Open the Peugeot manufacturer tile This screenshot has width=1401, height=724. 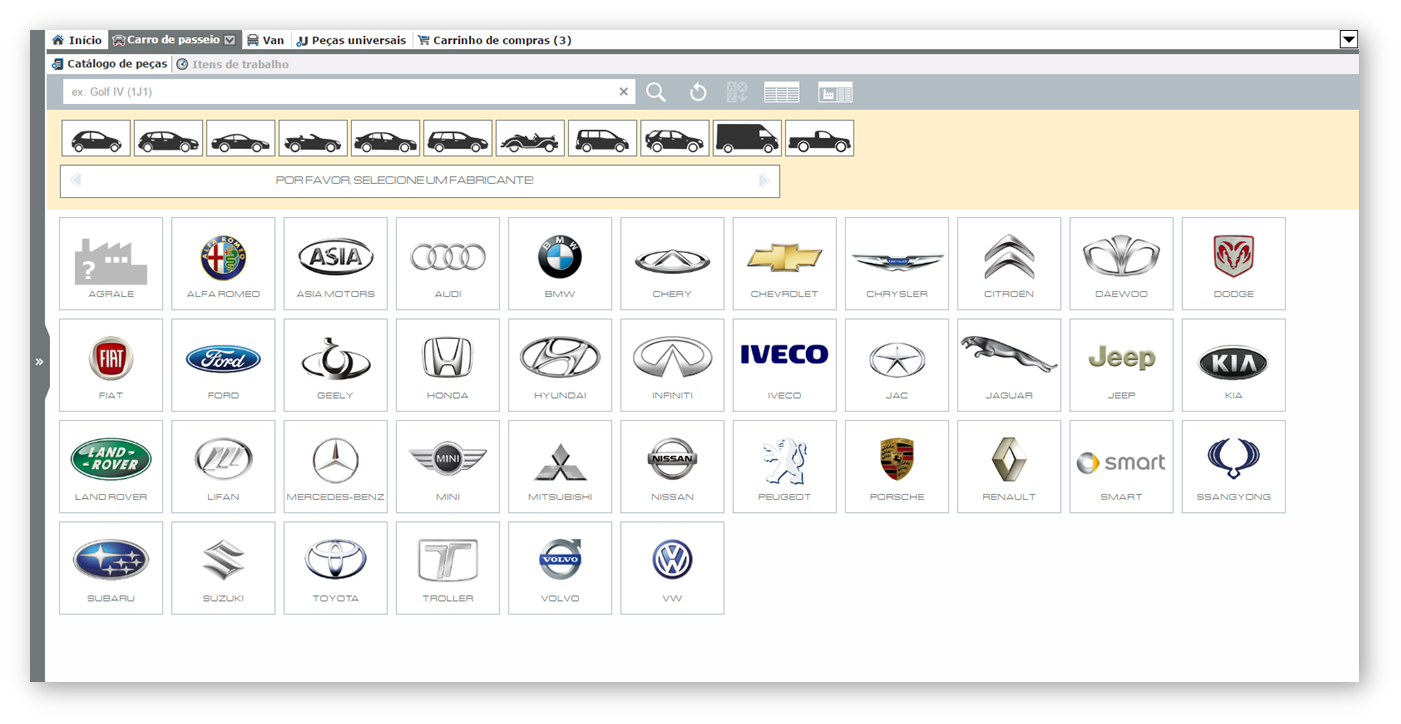[x=784, y=466]
